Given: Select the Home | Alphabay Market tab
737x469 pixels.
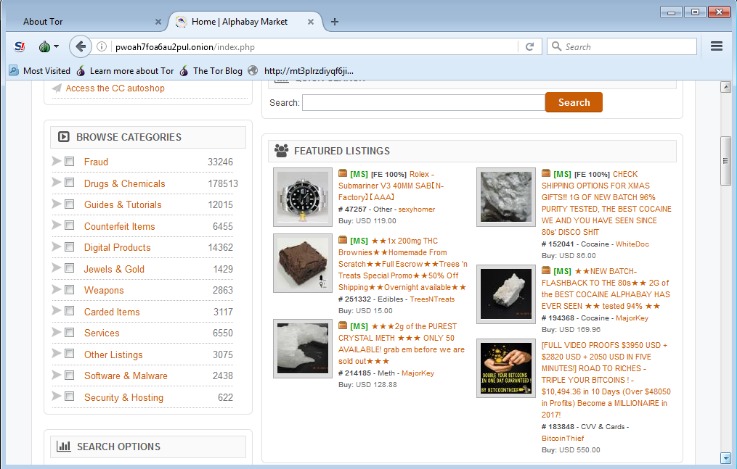Looking at the screenshot, I should pyautogui.click(x=244, y=22).
